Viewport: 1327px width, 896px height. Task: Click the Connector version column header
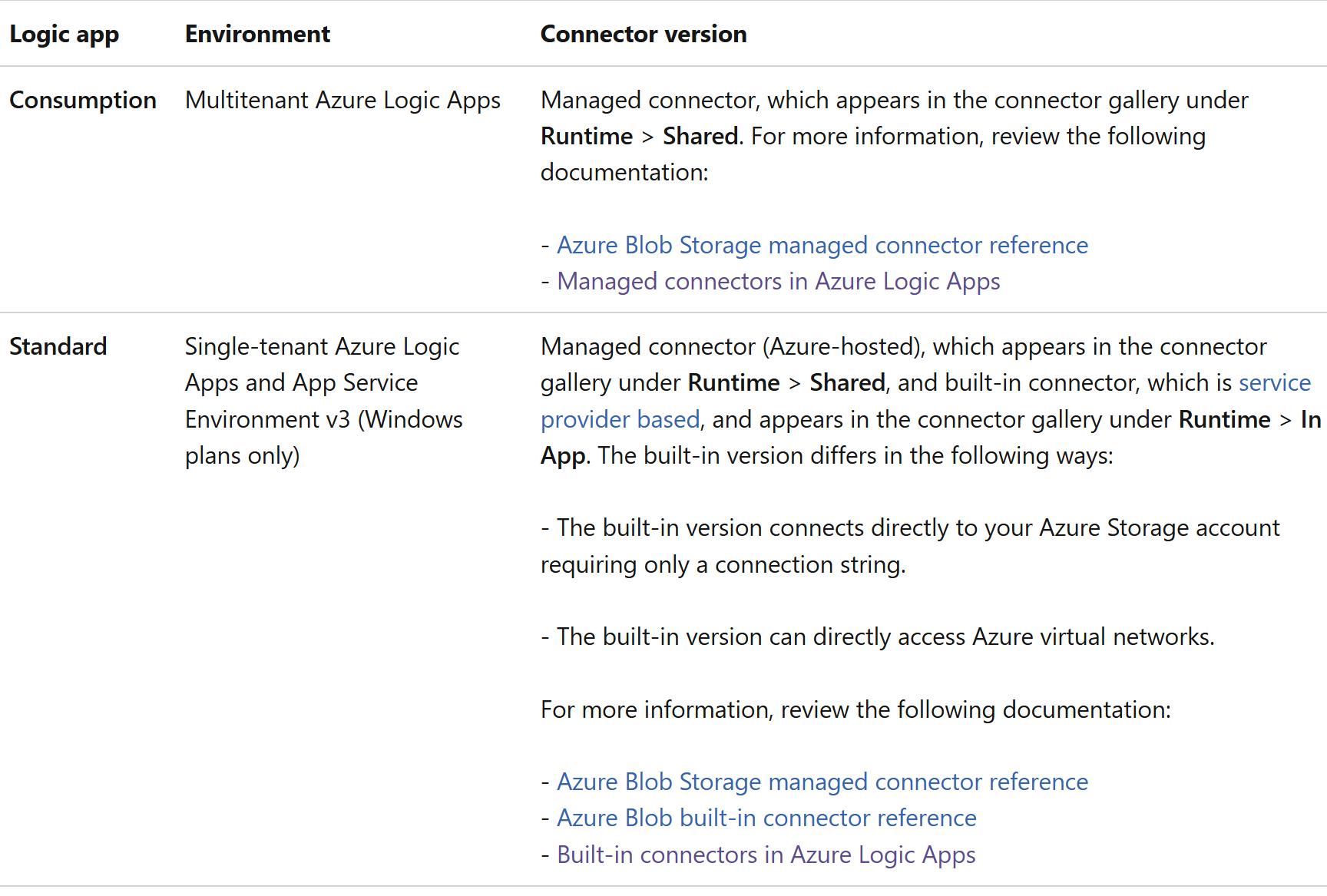point(644,34)
